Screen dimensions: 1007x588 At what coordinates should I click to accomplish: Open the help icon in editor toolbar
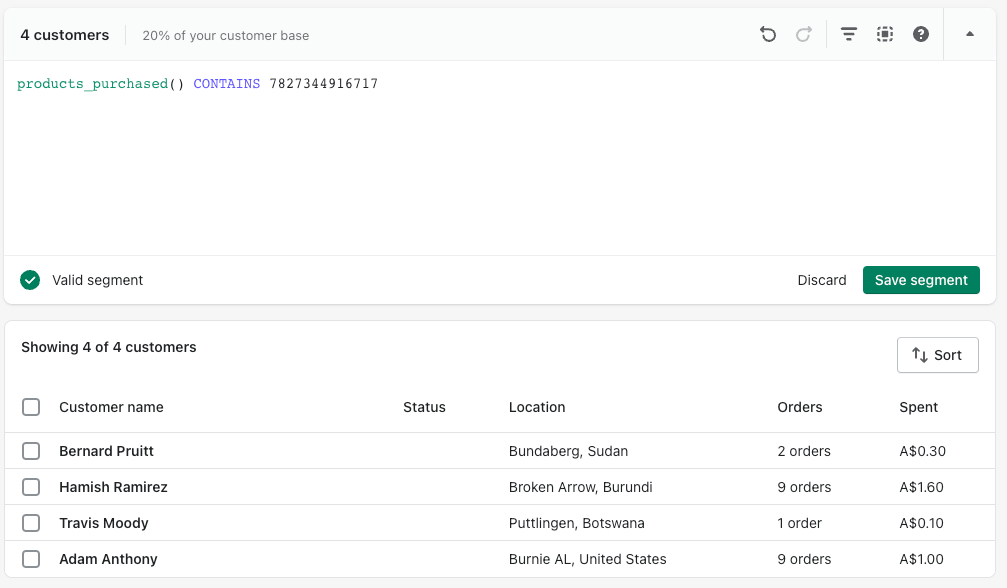click(x=920, y=34)
